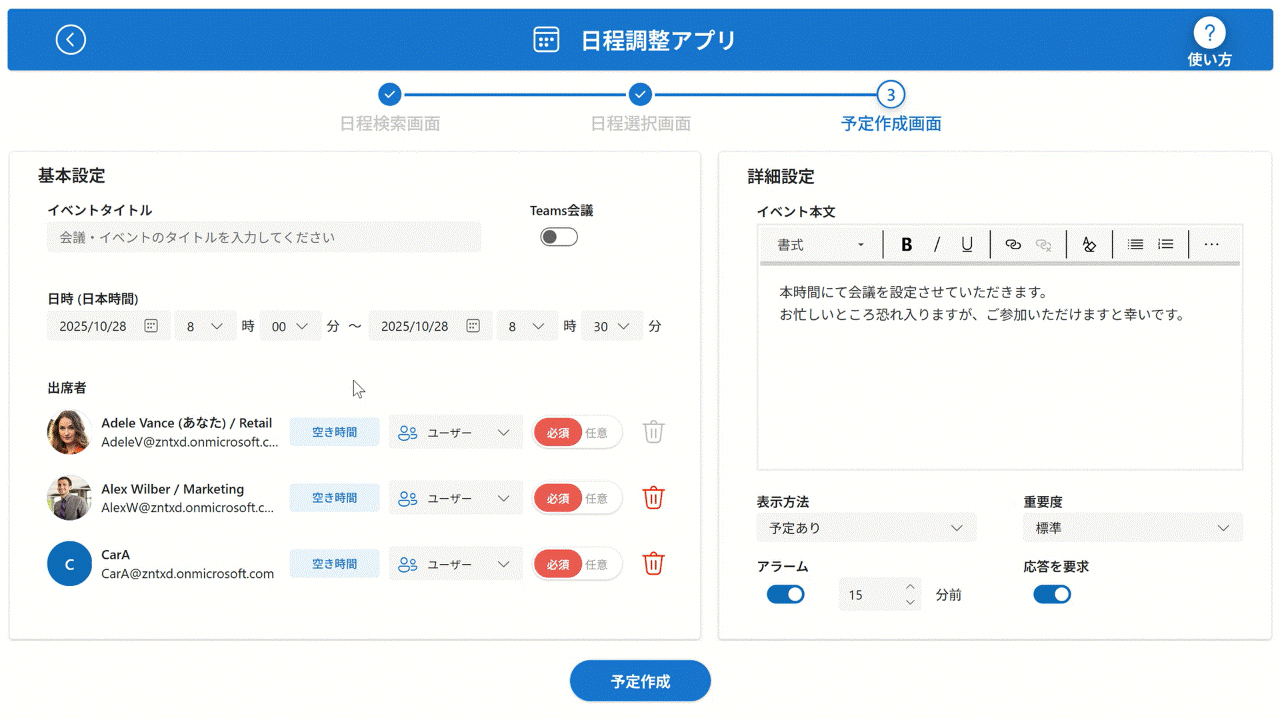Disable the 応答を要求 toggle
The image size is (1280, 720).
1052,595
